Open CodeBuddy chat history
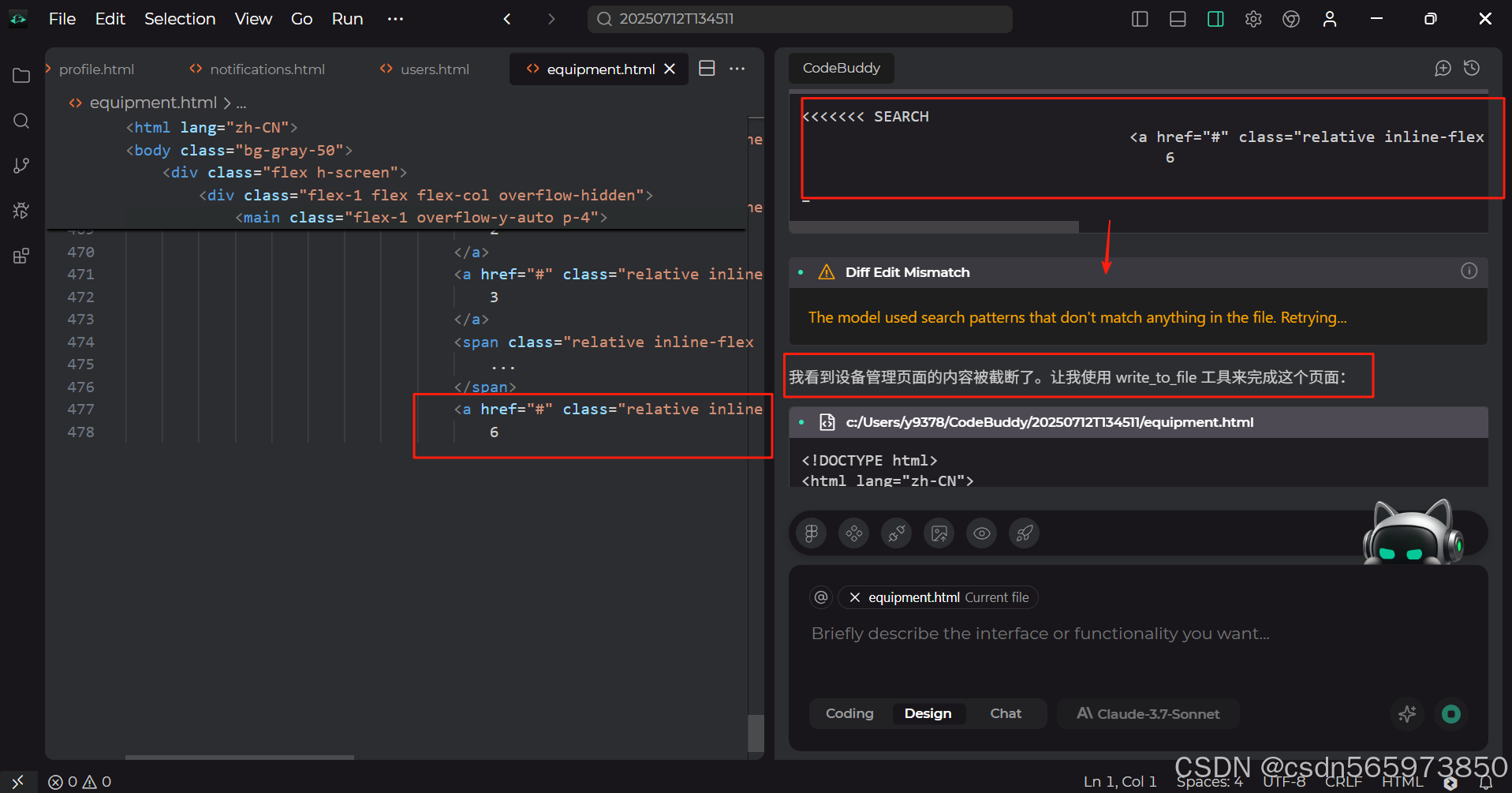Viewport: 1512px width, 793px height. point(1472,68)
